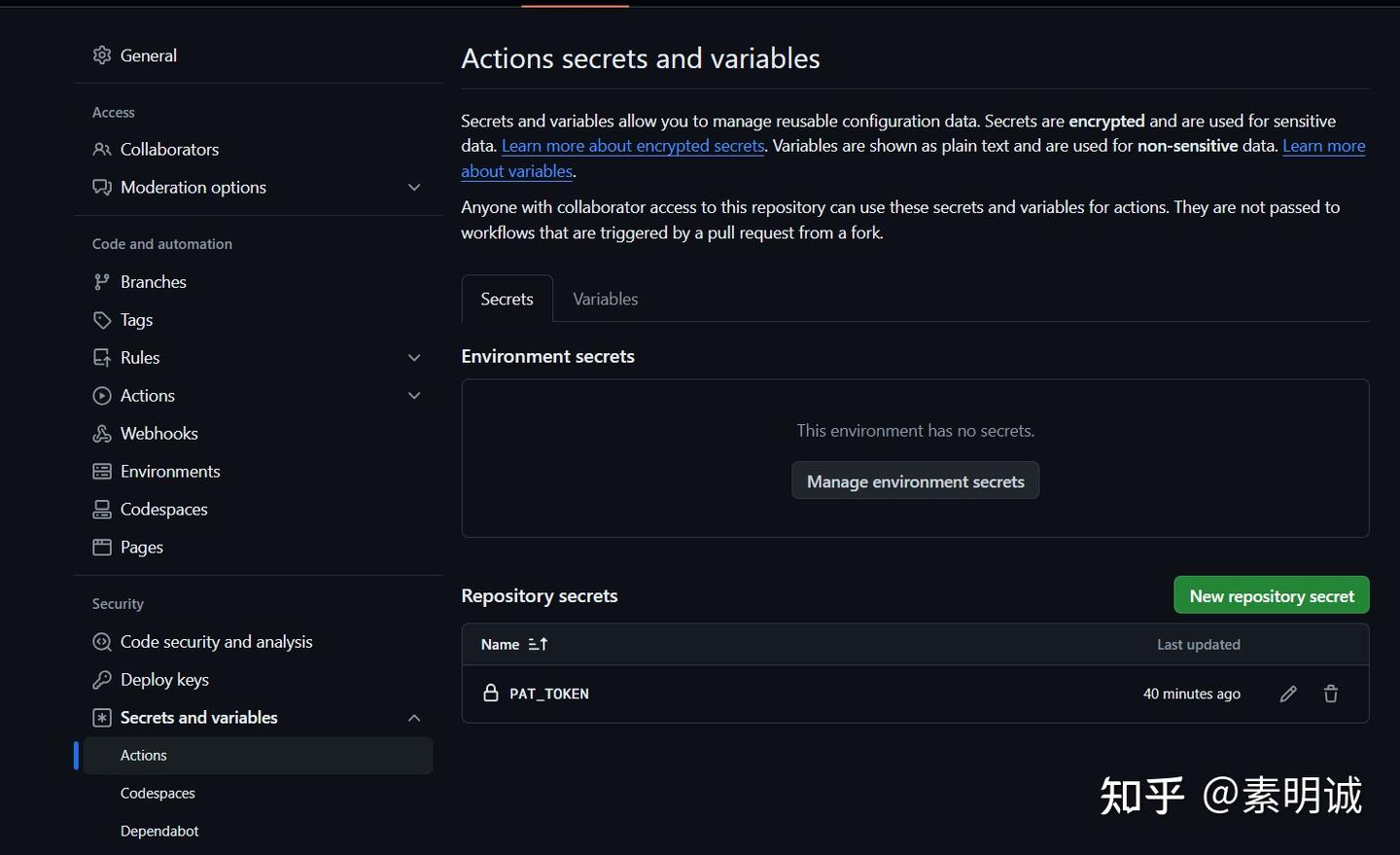
Task: Click the Environments server icon
Action: pyautogui.click(x=102, y=472)
